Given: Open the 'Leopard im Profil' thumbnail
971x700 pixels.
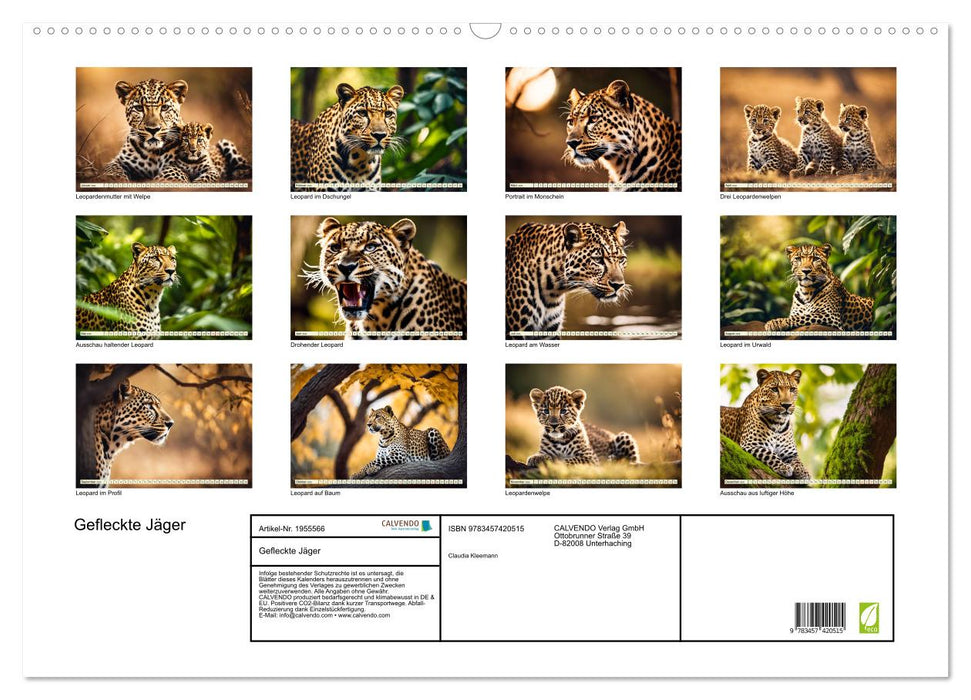Looking at the screenshot, I should click(164, 425).
